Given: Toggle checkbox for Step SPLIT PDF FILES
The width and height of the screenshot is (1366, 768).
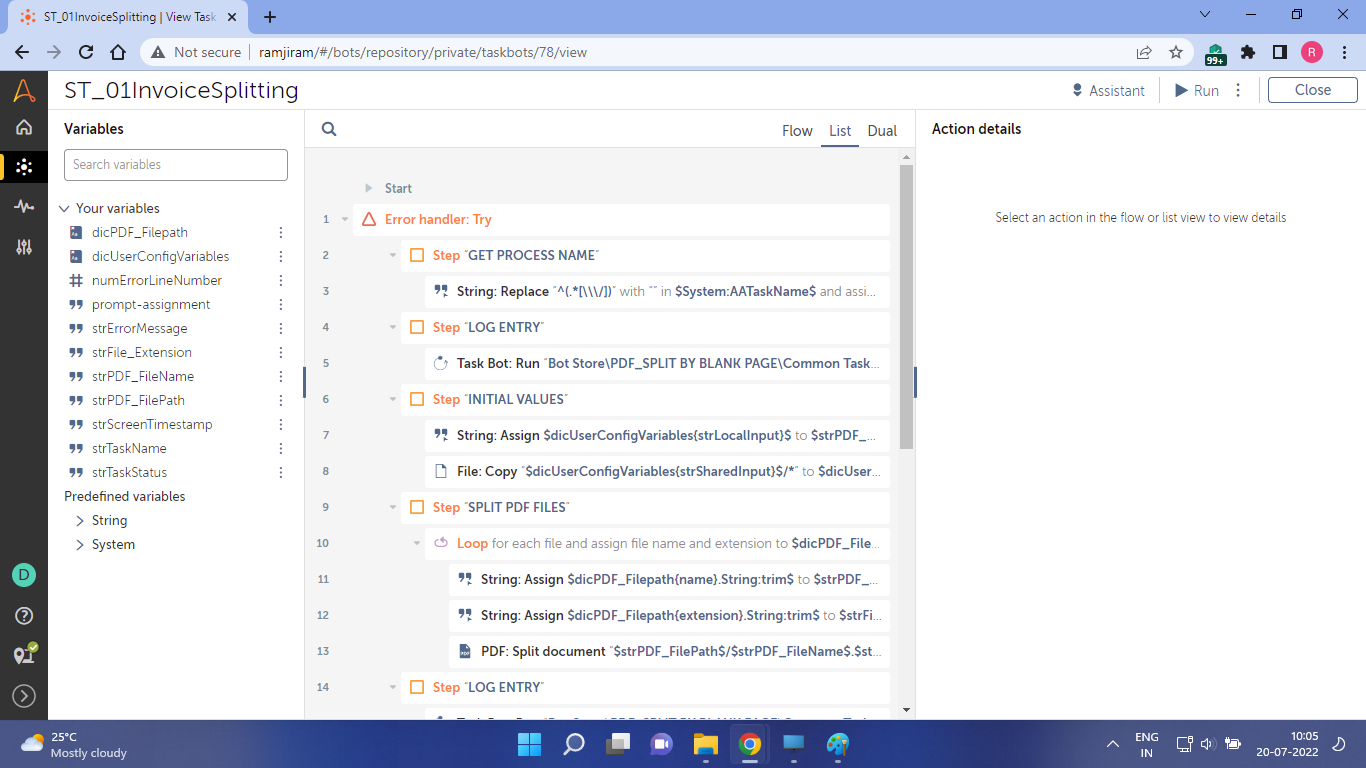Looking at the screenshot, I should click(x=417, y=507).
